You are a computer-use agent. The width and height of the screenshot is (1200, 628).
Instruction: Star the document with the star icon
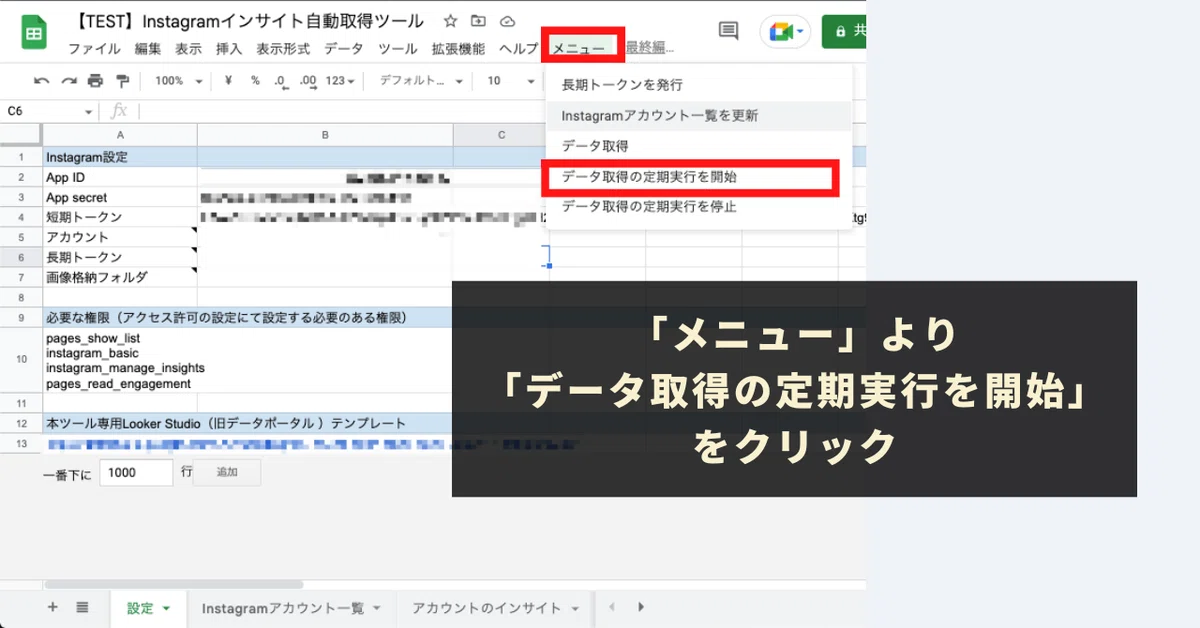450,21
